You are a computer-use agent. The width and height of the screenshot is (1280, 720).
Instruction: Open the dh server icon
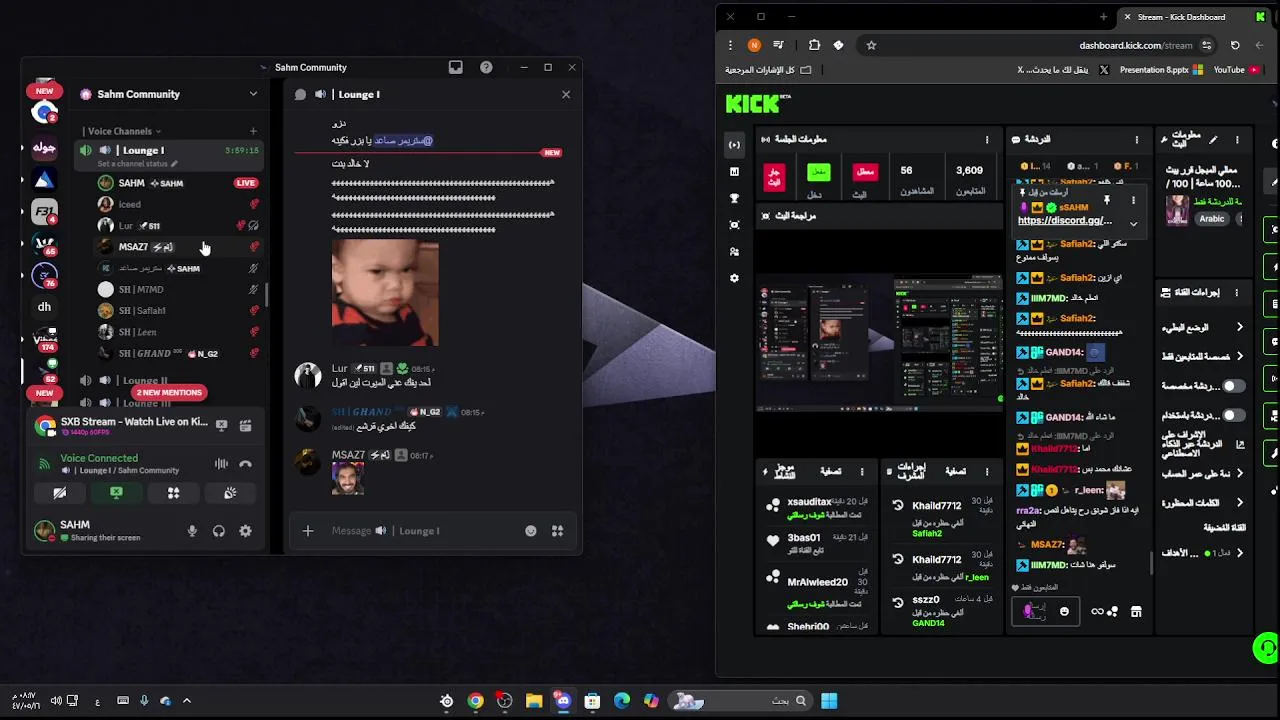(x=44, y=307)
